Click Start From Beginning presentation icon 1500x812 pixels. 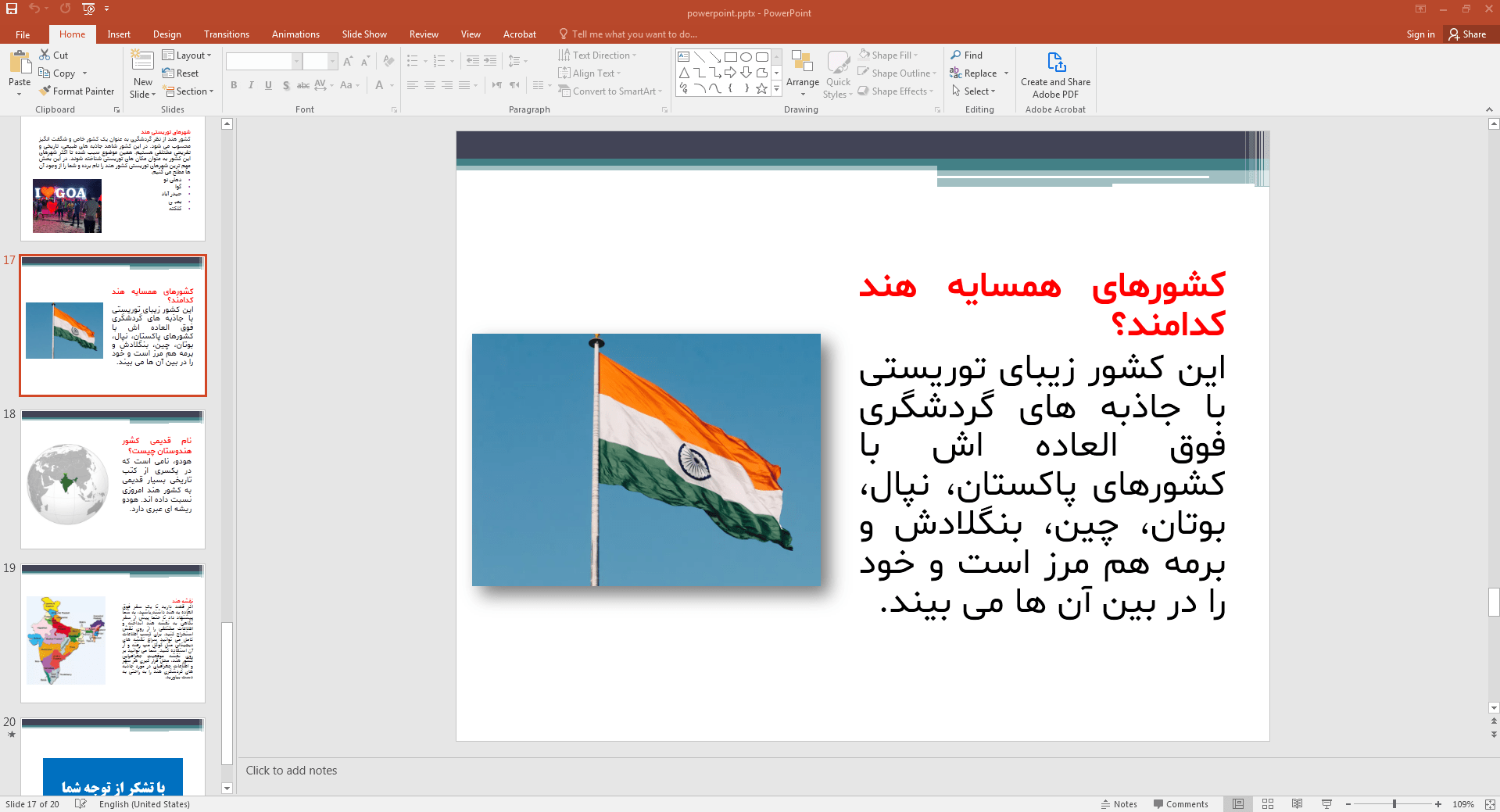click(88, 9)
